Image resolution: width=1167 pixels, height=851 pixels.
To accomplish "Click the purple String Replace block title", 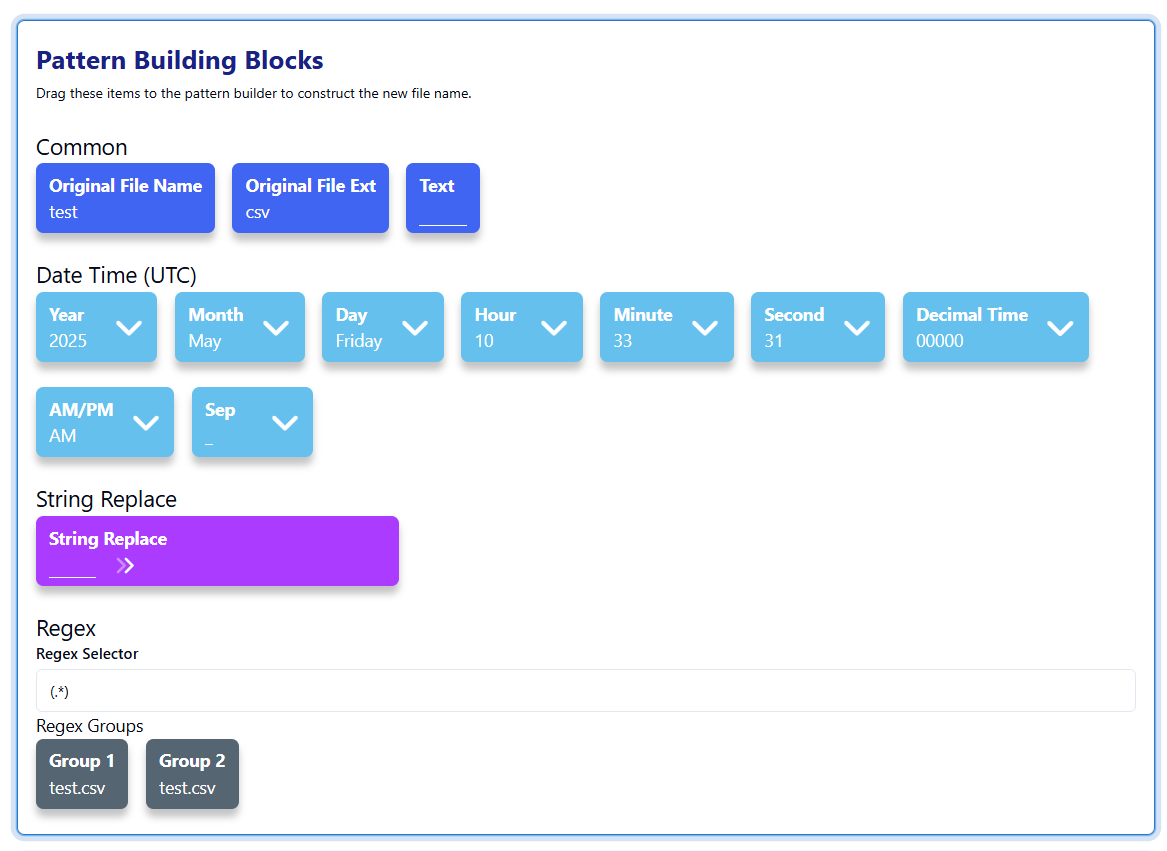I will coord(108,539).
